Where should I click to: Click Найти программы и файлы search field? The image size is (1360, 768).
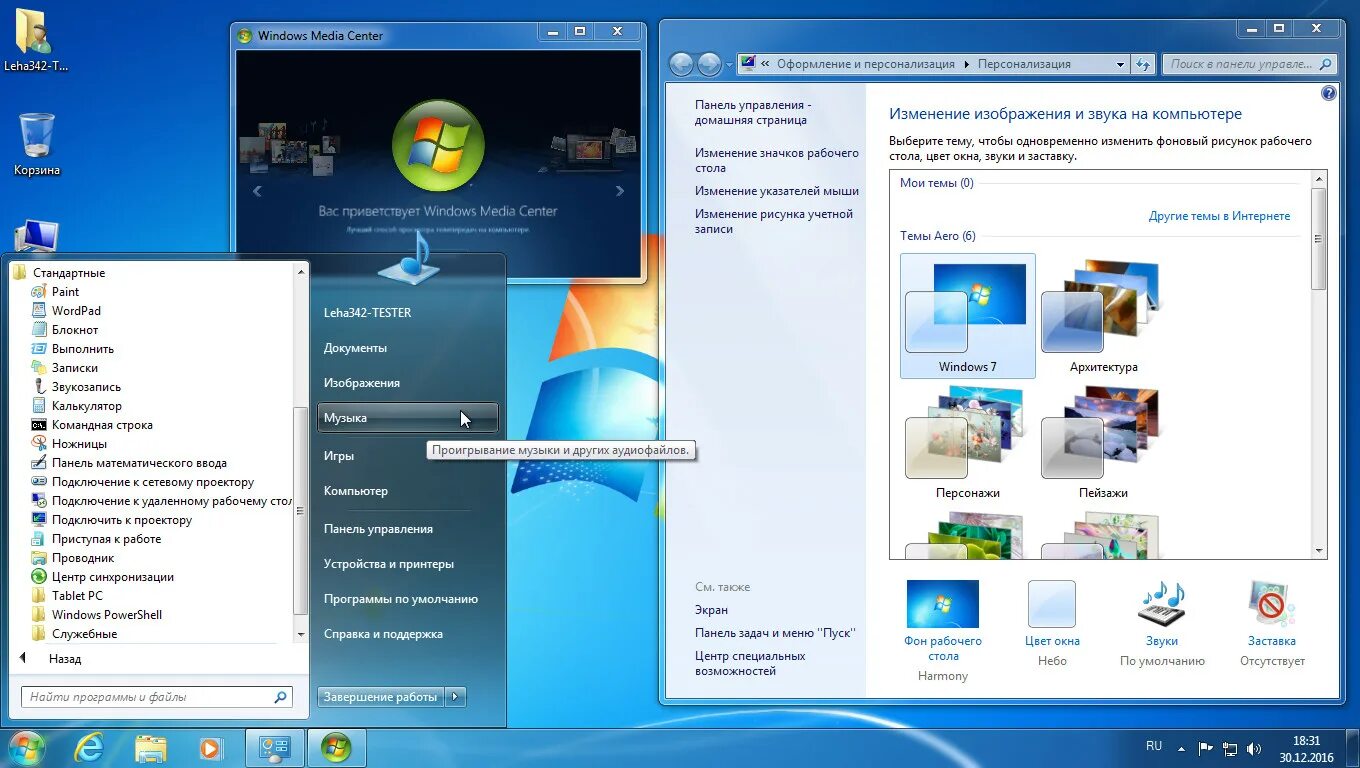[156, 697]
